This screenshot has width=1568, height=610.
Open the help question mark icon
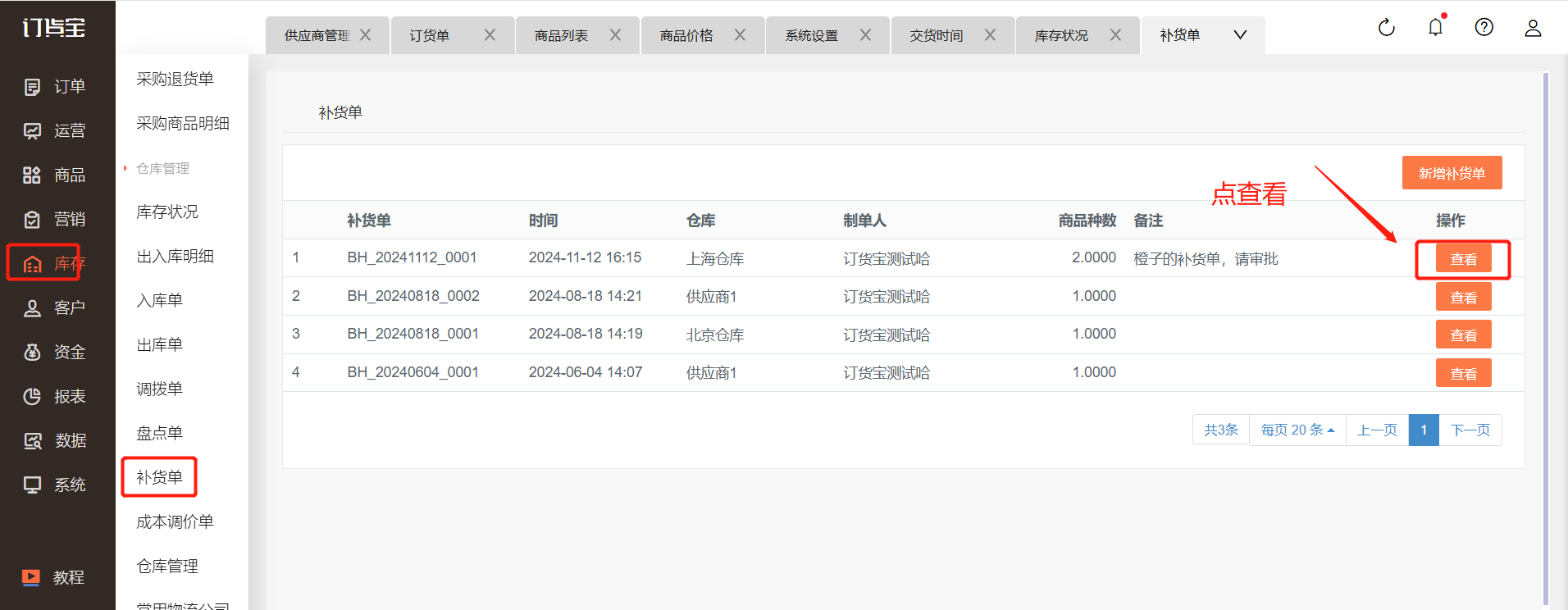(x=1484, y=28)
